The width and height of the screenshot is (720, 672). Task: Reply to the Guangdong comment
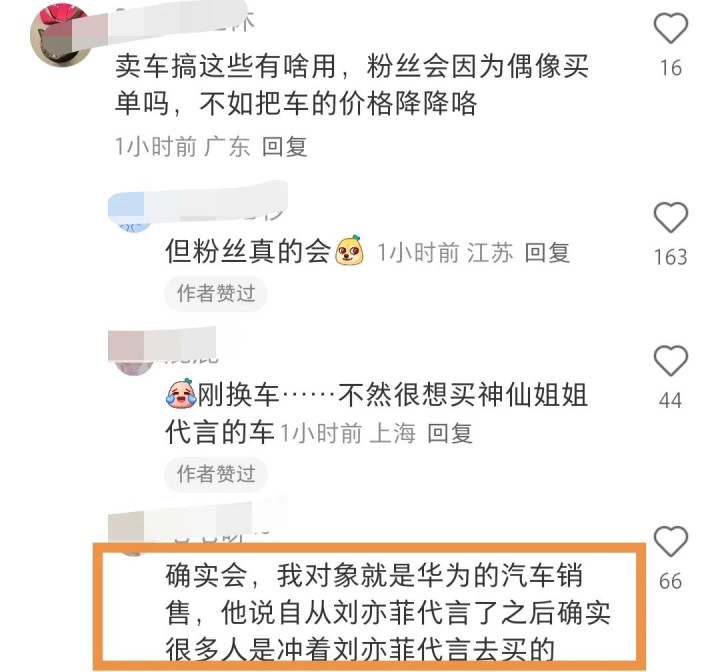tap(284, 147)
